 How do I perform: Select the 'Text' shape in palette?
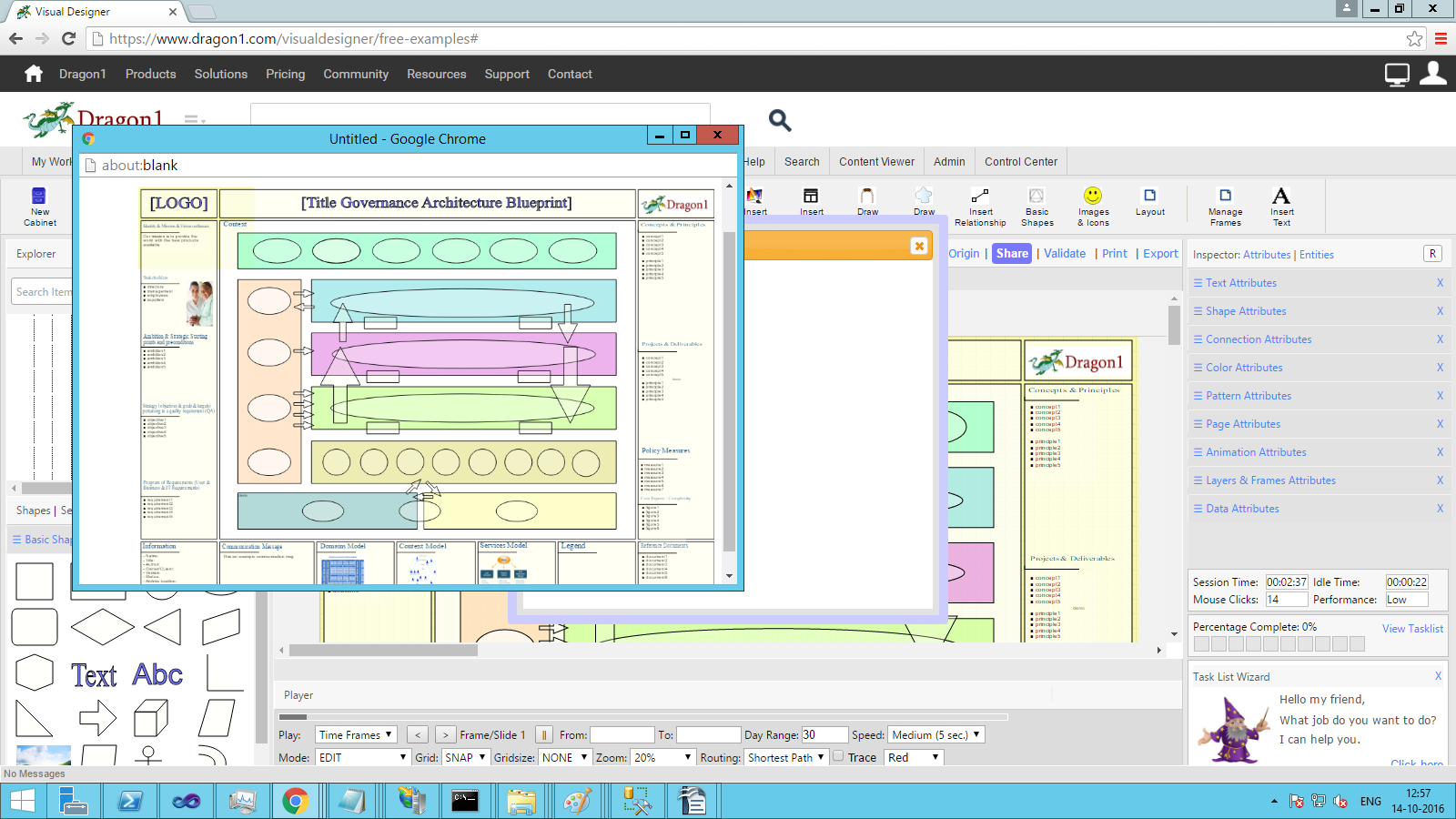click(x=94, y=675)
